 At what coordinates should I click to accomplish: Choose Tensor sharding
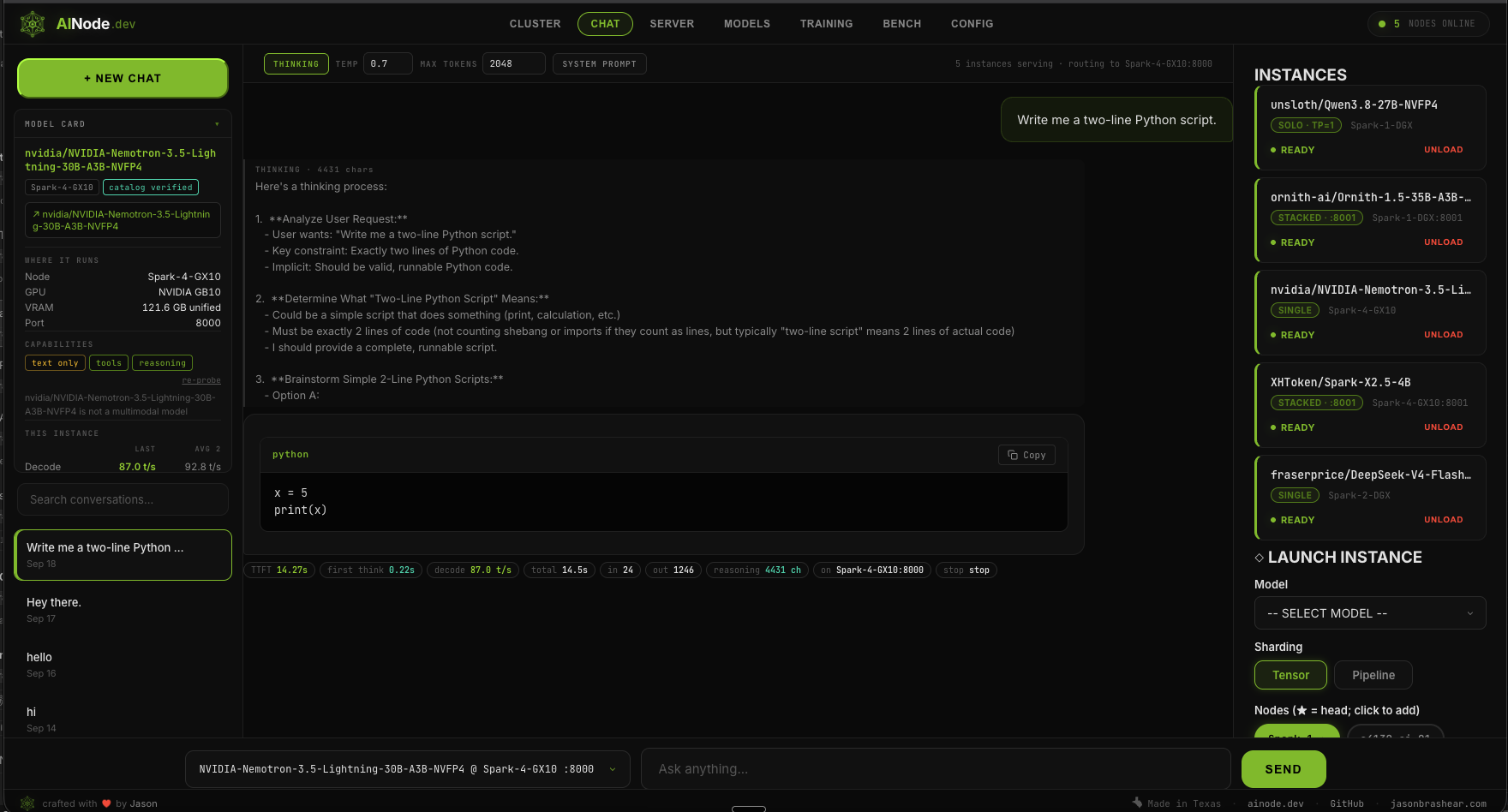tap(1290, 675)
